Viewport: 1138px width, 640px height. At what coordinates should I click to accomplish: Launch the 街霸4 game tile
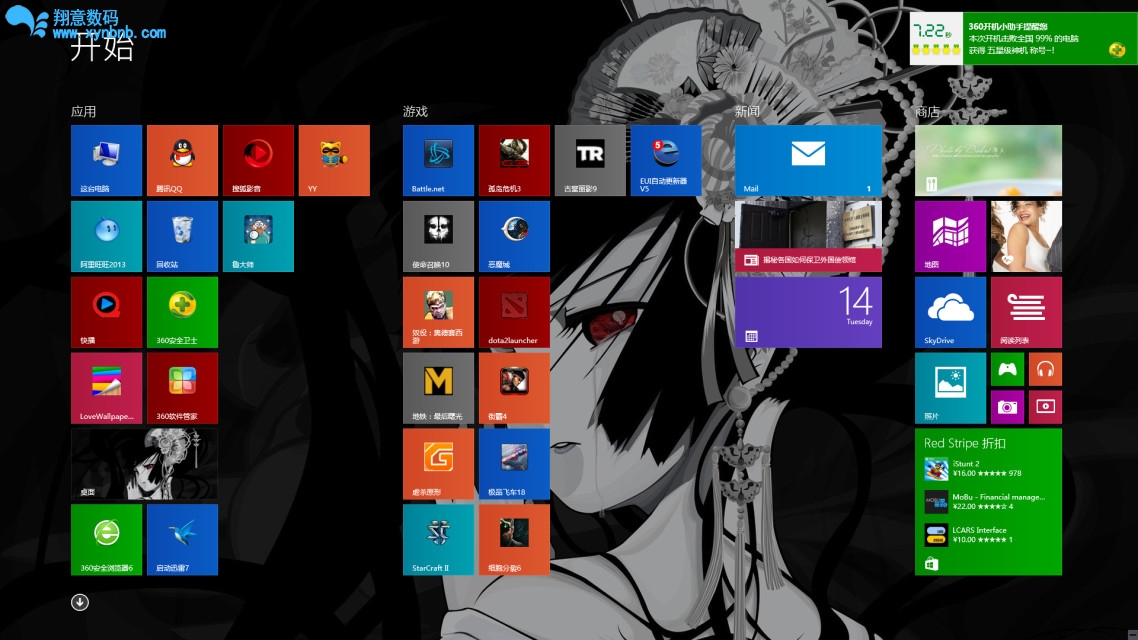pos(514,388)
